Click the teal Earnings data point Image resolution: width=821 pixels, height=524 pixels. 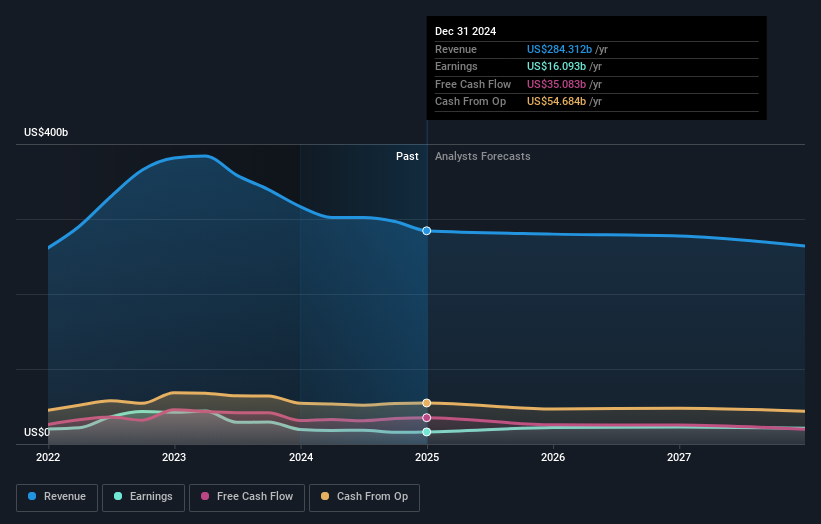tap(427, 432)
